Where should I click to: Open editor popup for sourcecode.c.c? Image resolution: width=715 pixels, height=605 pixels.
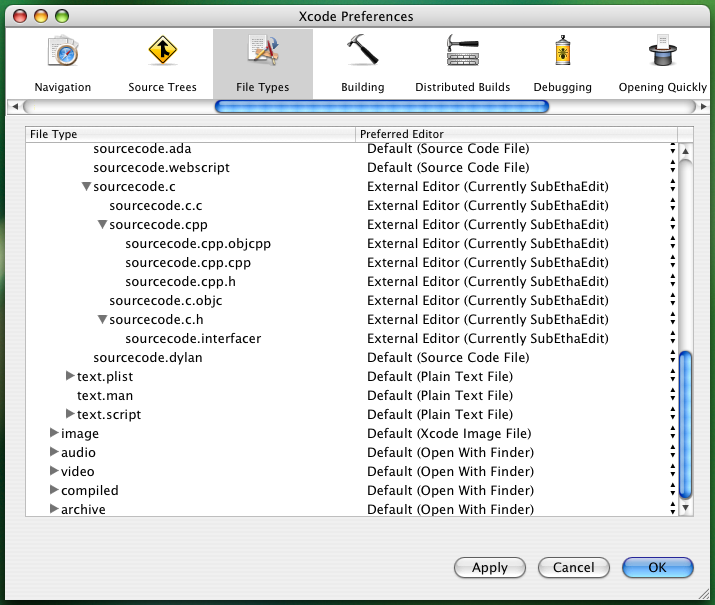(673, 205)
